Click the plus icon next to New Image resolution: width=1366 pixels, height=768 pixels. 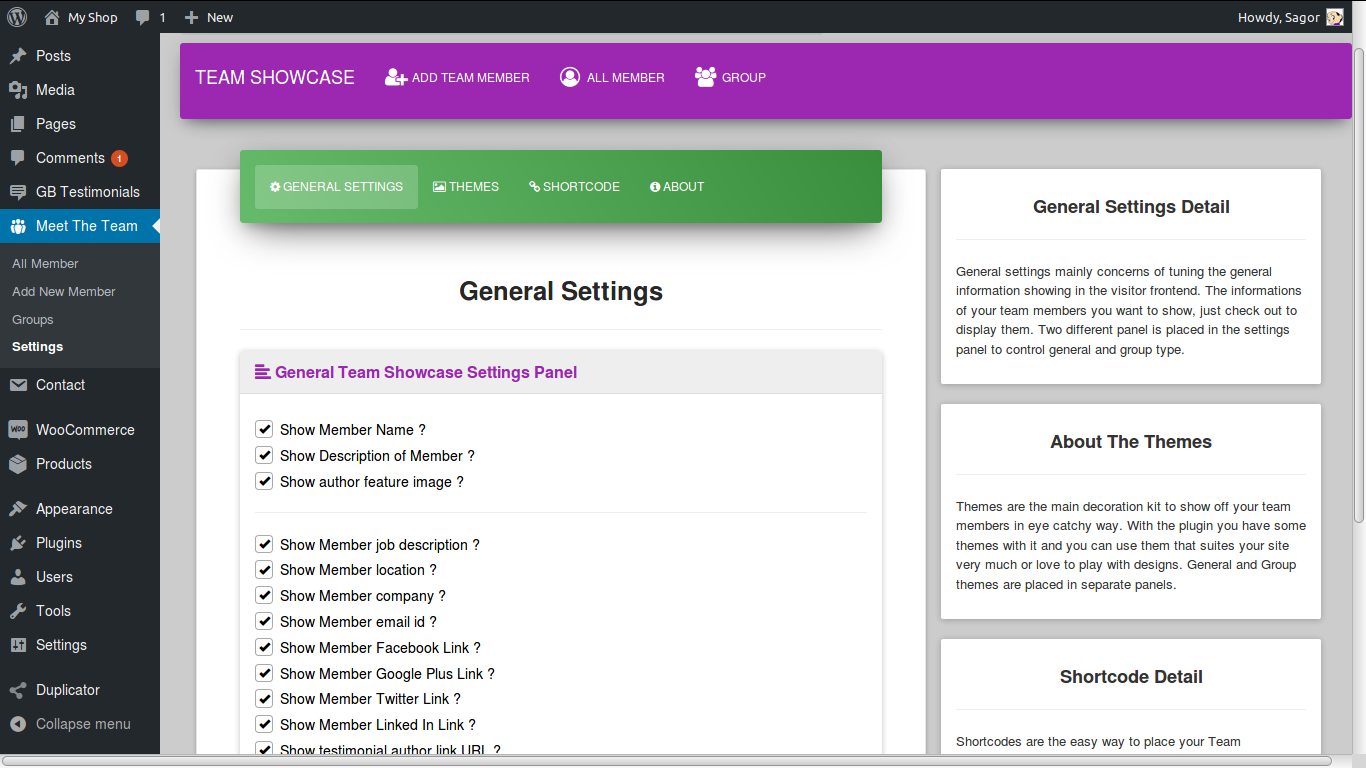192,17
